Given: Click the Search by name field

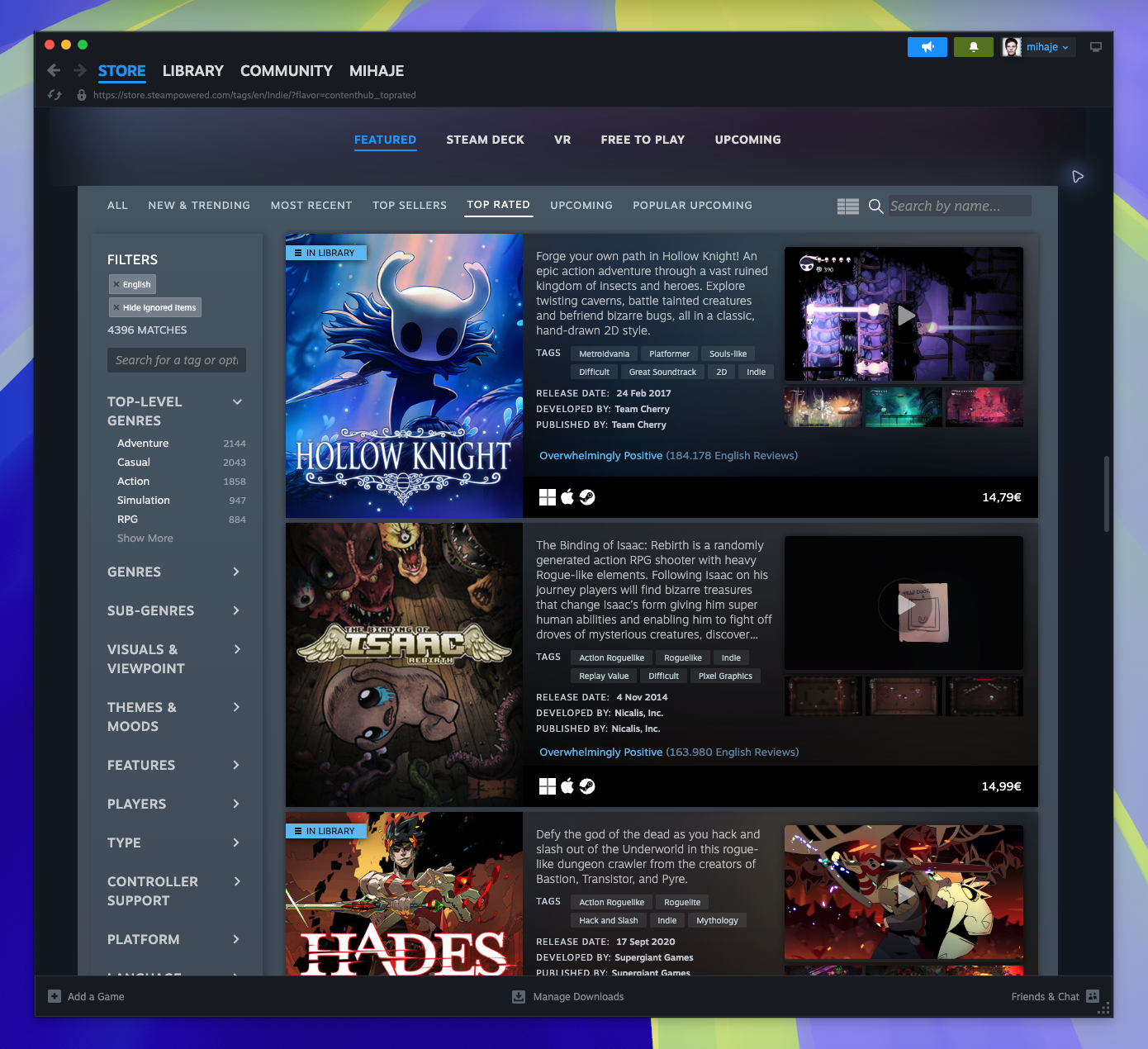Looking at the screenshot, I should coord(960,206).
